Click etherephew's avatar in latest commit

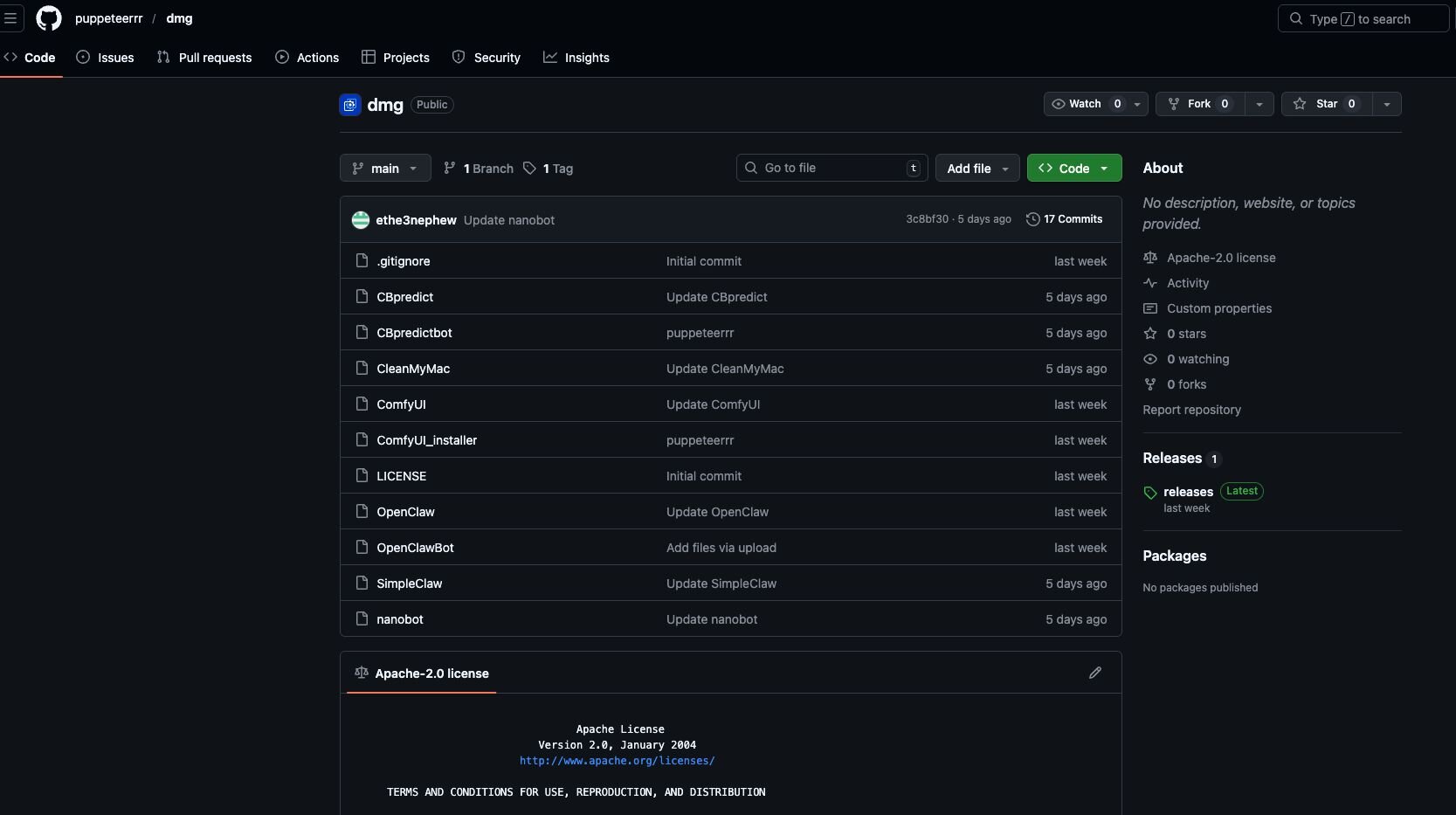[361, 220]
